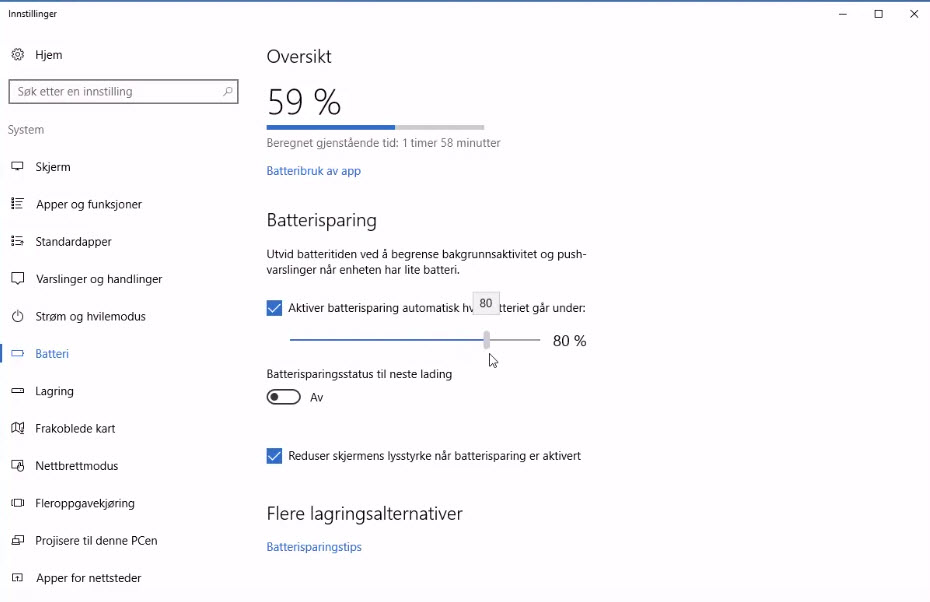
Task: Click the Apper og funksjoner list icon
Action: (x=17, y=204)
